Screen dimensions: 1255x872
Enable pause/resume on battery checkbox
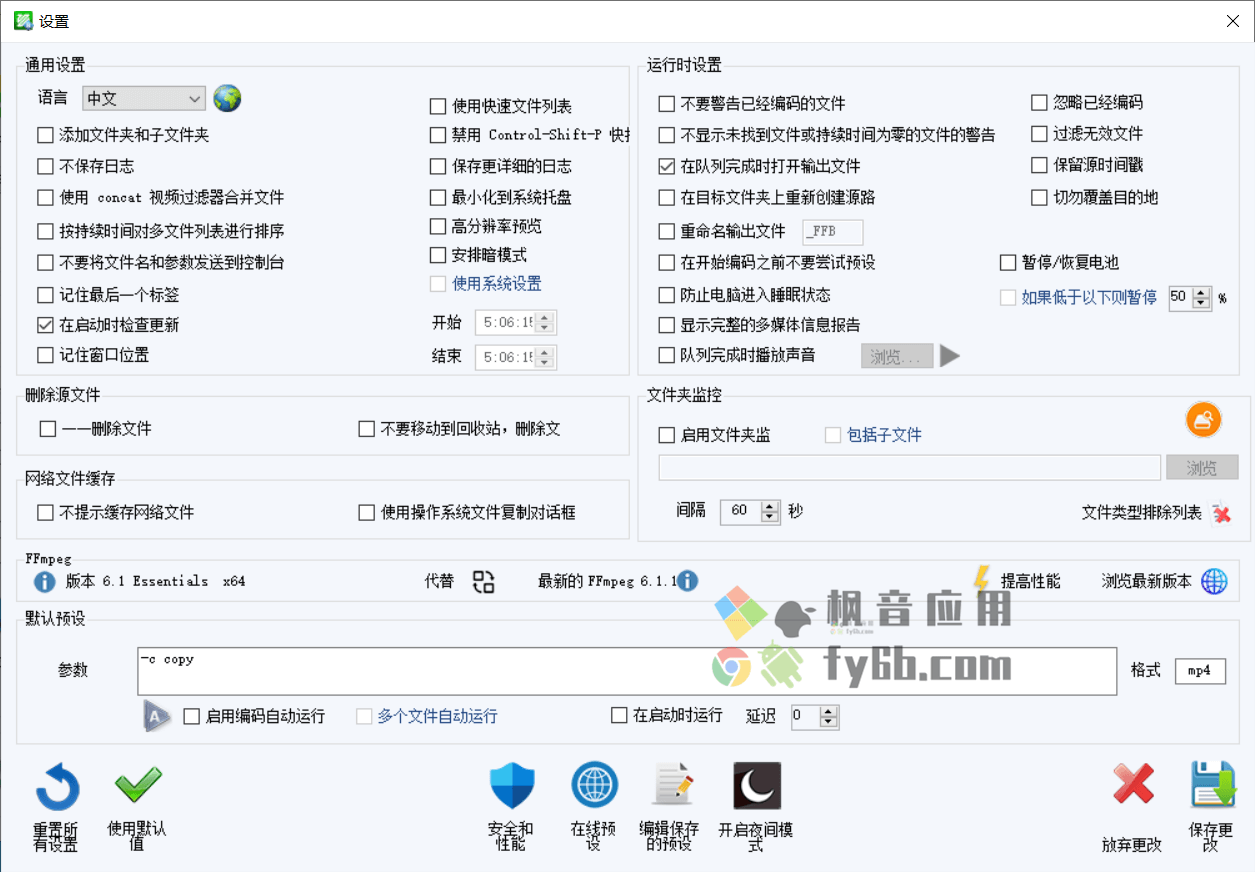1008,263
